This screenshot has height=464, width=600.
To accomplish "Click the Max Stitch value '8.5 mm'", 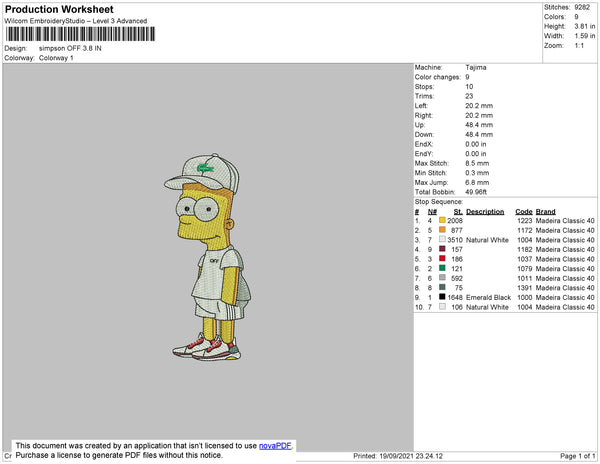I will coord(477,163).
